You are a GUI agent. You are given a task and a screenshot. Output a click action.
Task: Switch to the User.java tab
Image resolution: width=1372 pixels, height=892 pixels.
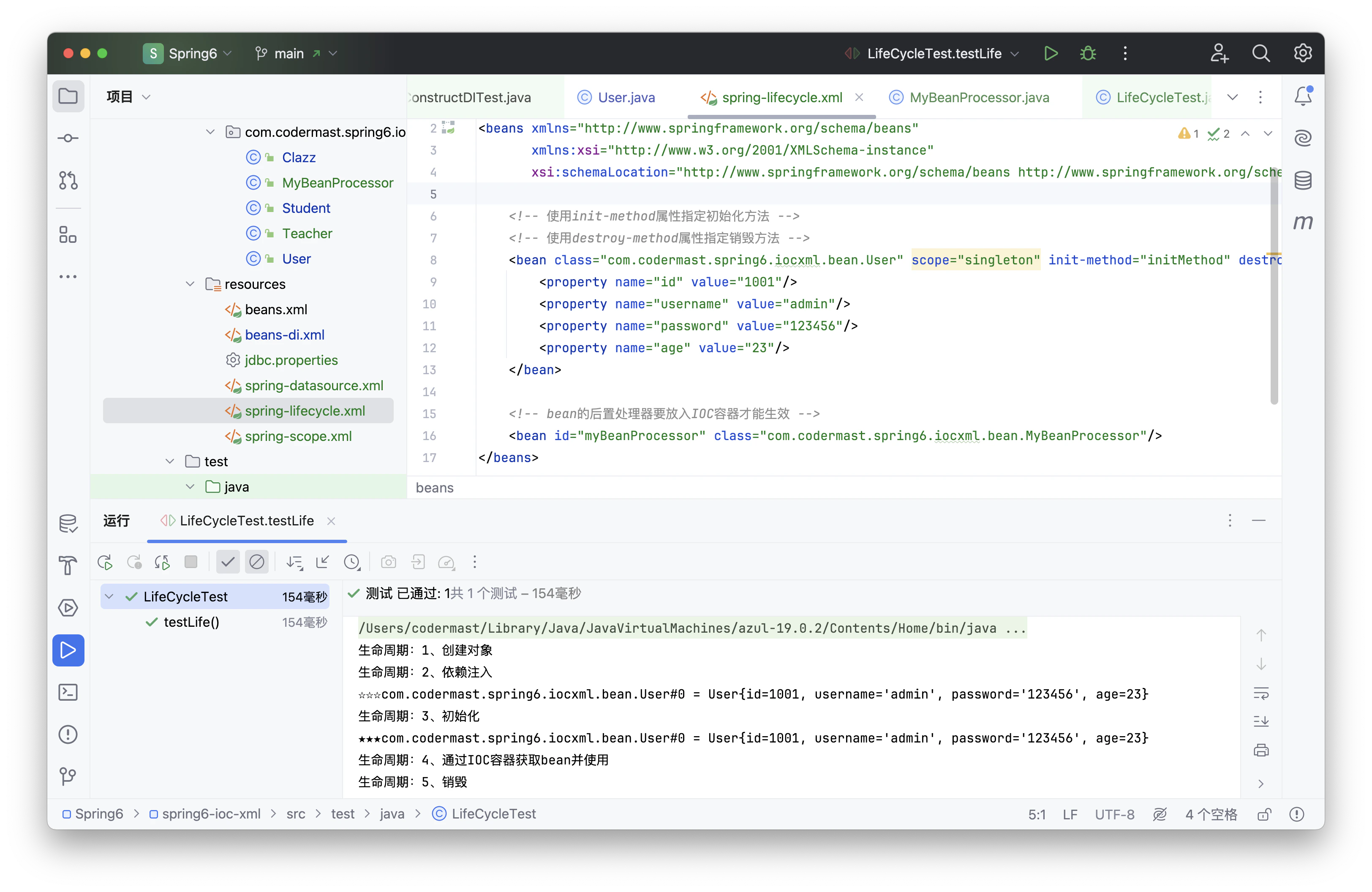coord(626,98)
